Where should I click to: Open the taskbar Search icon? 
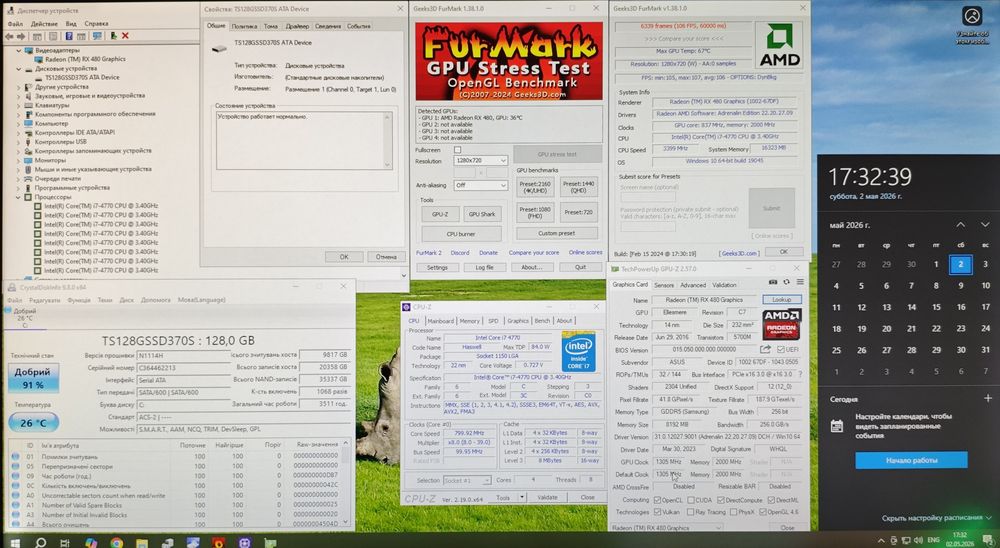pos(40,542)
